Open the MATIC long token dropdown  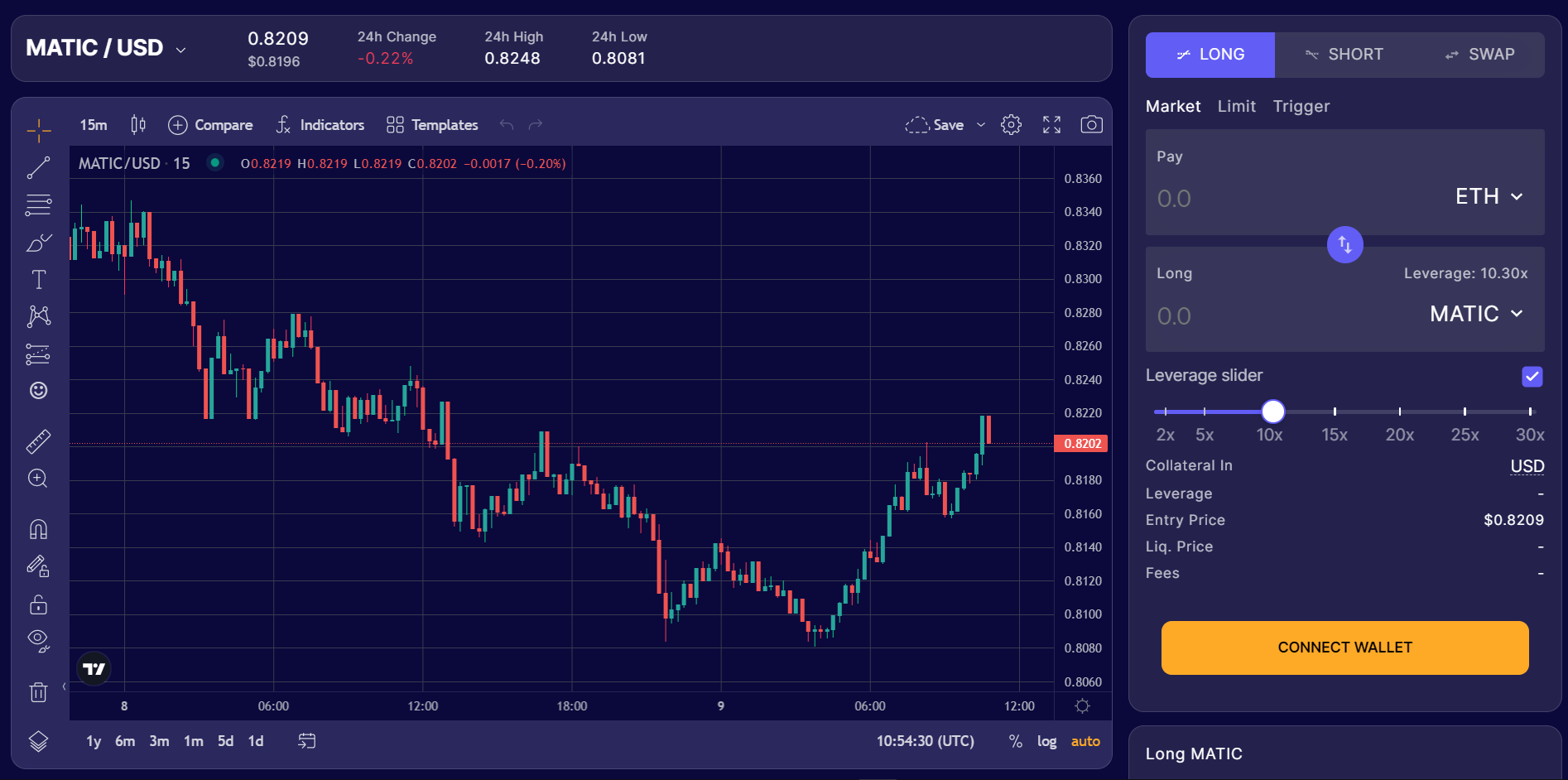pos(1476,314)
